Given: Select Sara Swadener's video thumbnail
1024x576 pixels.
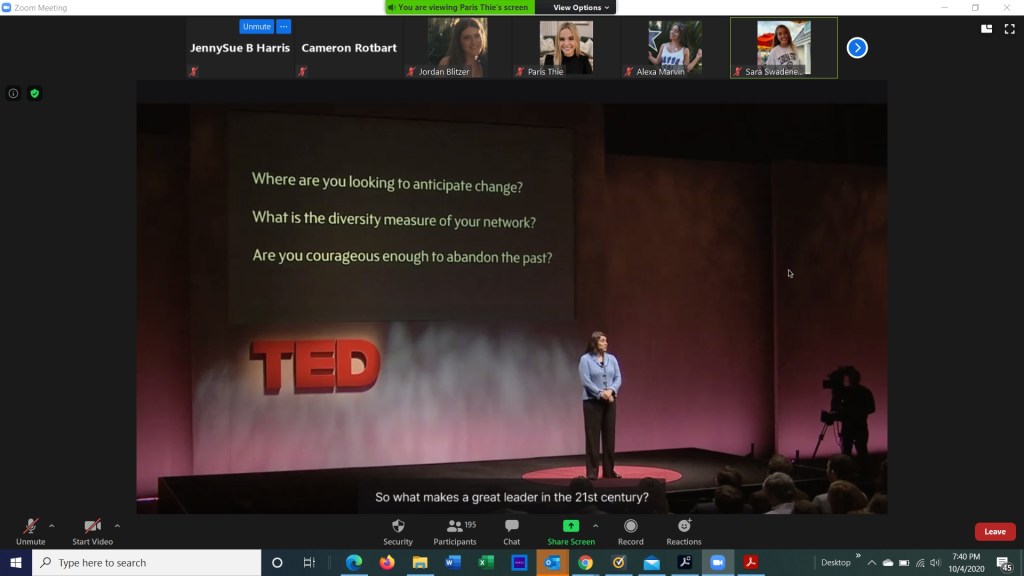Looking at the screenshot, I should (x=784, y=48).
